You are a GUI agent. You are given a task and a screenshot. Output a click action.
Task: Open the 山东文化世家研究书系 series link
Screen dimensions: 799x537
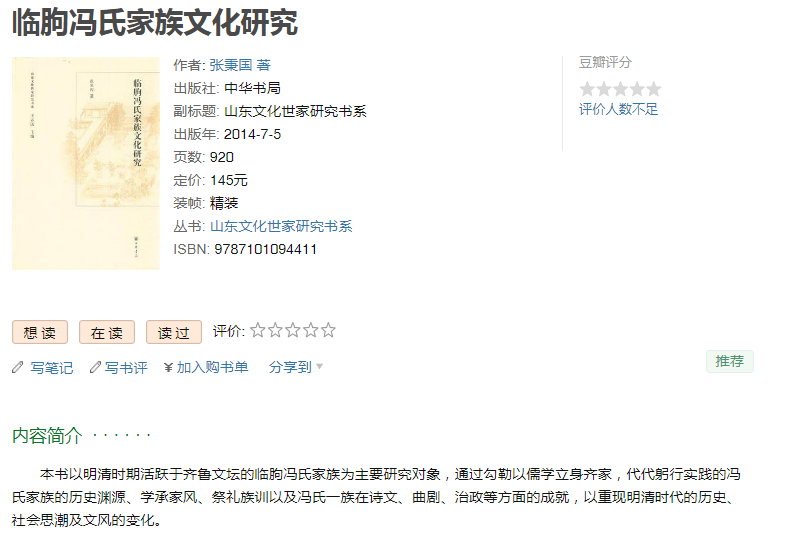pyautogui.click(x=281, y=226)
